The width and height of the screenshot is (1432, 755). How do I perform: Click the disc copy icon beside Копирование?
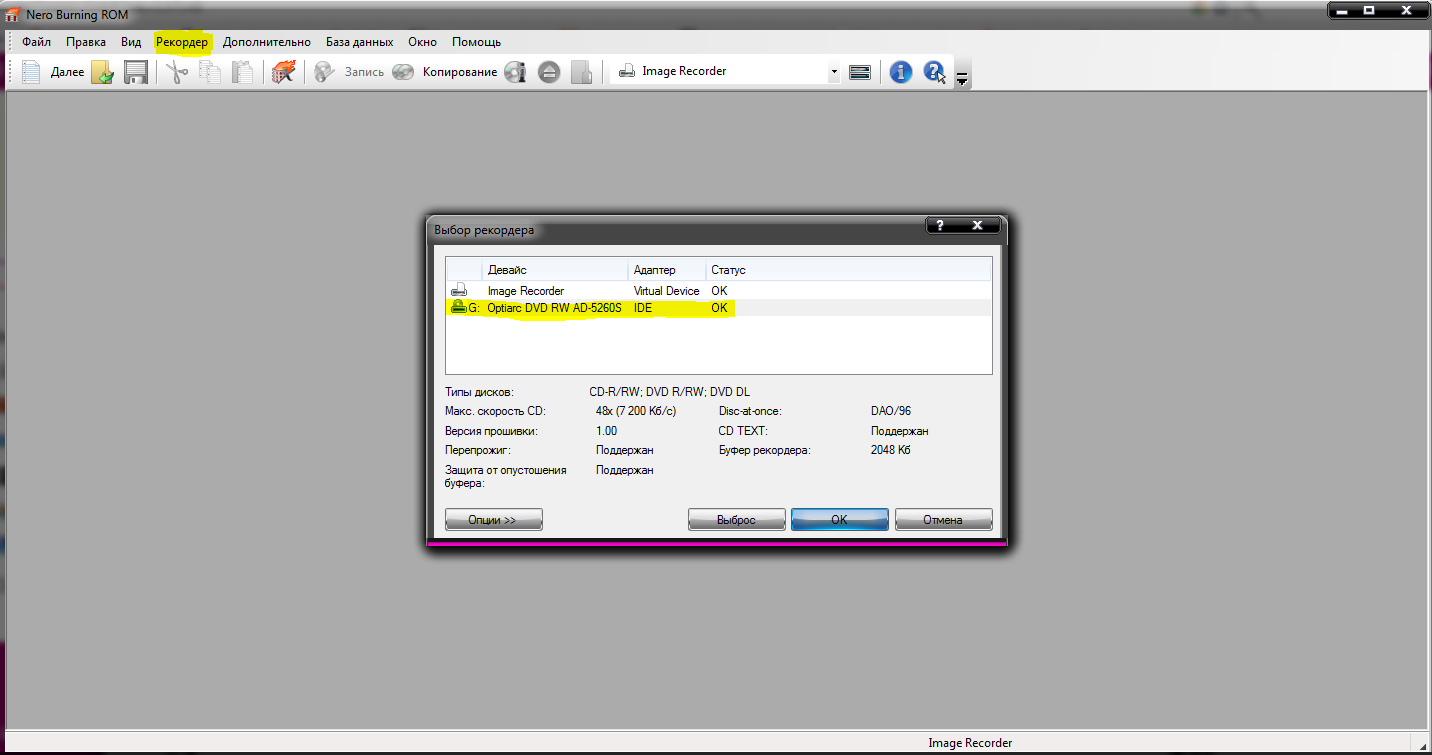pos(403,72)
